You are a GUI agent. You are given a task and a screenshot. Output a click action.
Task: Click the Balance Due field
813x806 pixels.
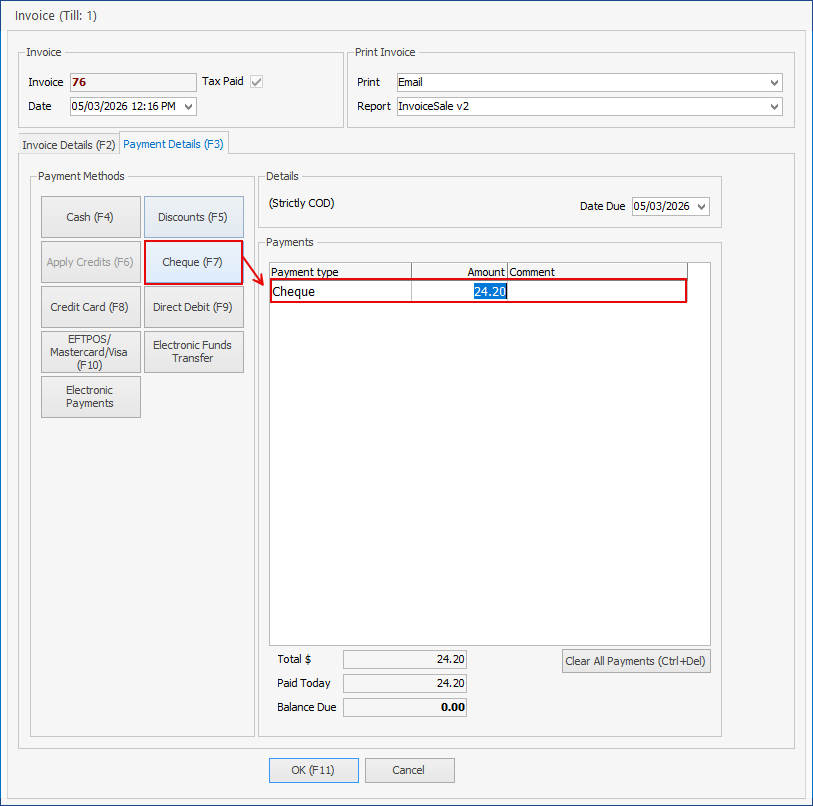click(x=405, y=707)
